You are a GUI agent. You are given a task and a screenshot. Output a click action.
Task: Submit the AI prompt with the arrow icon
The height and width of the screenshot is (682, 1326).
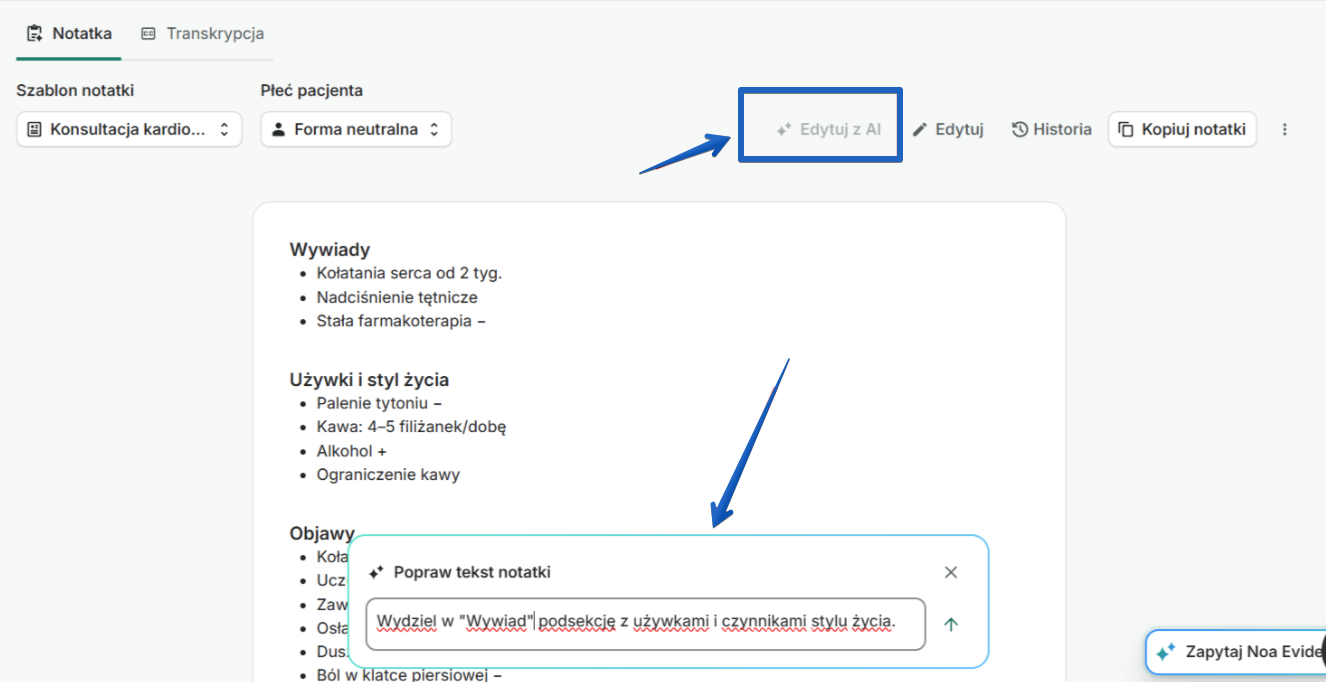pos(951,624)
